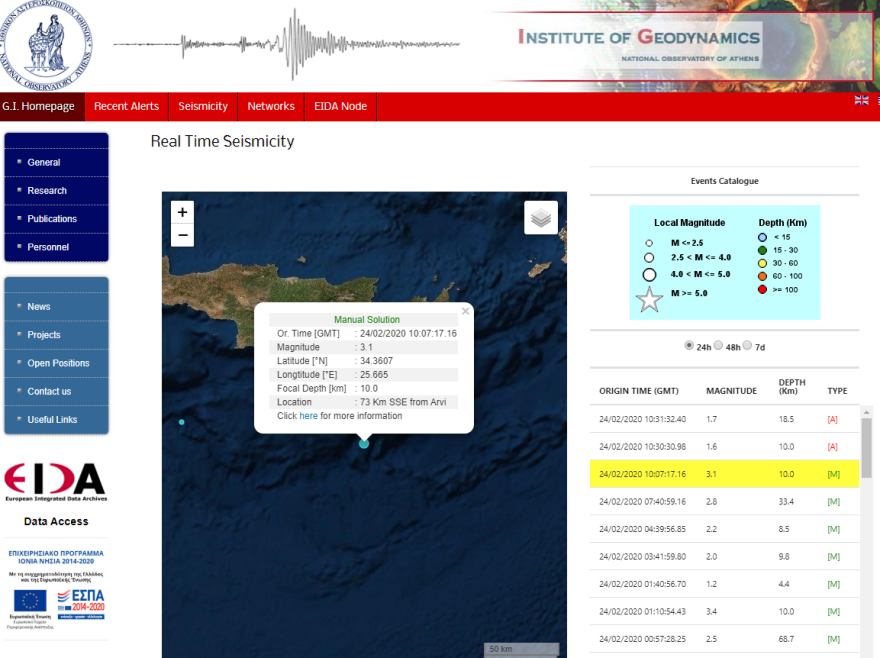Zoom out the seismicity map

(182, 235)
